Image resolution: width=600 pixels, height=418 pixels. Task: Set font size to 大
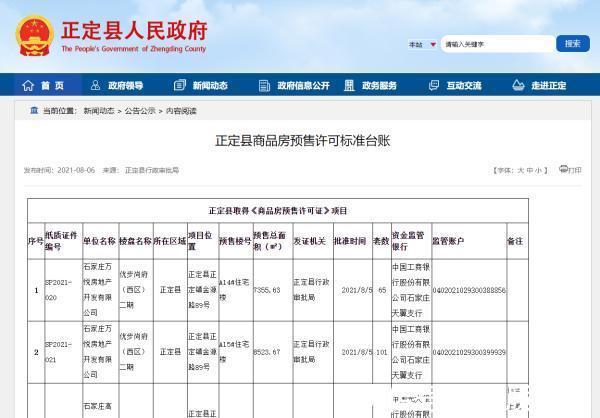[x=520, y=170]
